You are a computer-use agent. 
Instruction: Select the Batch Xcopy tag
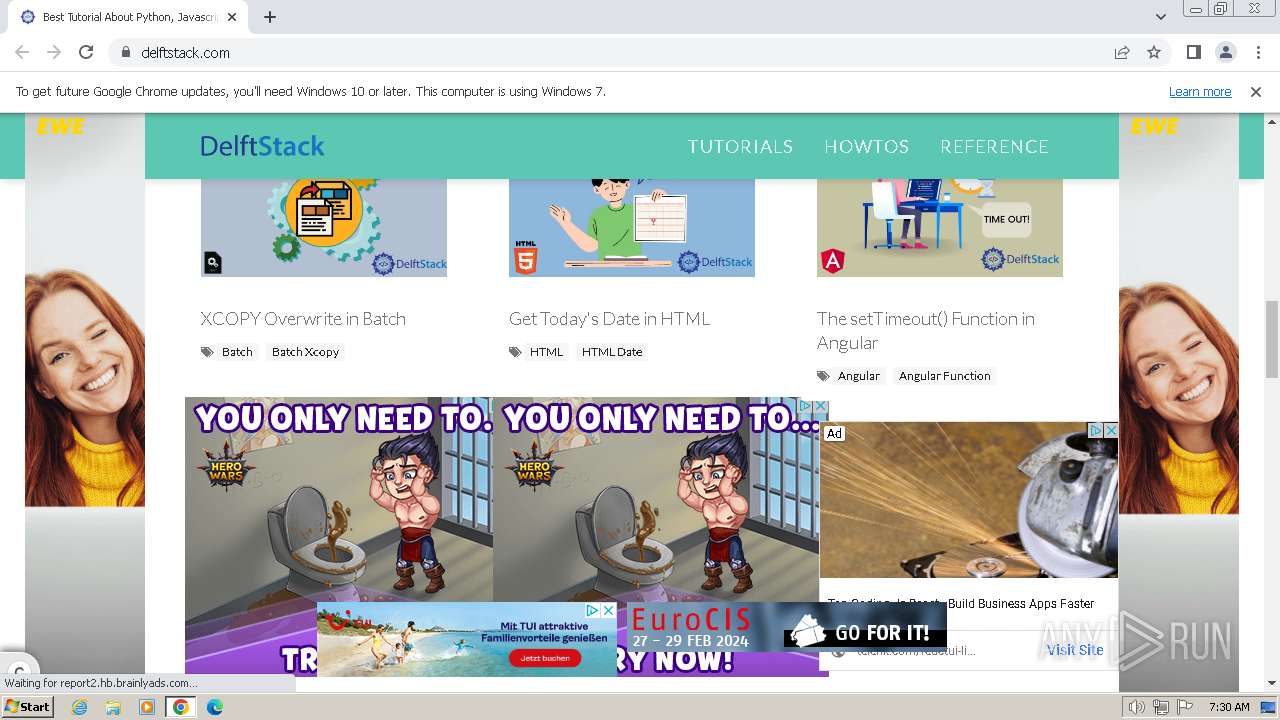[305, 351]
